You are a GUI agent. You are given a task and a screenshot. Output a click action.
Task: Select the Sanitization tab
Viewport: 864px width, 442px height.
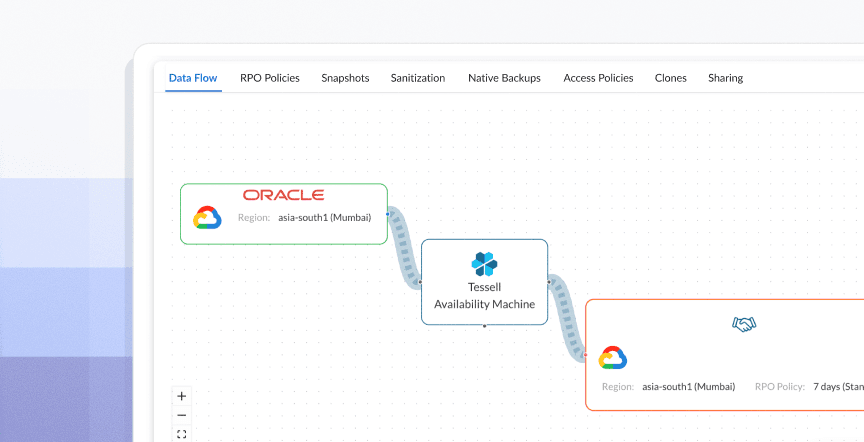click(418, 78)
